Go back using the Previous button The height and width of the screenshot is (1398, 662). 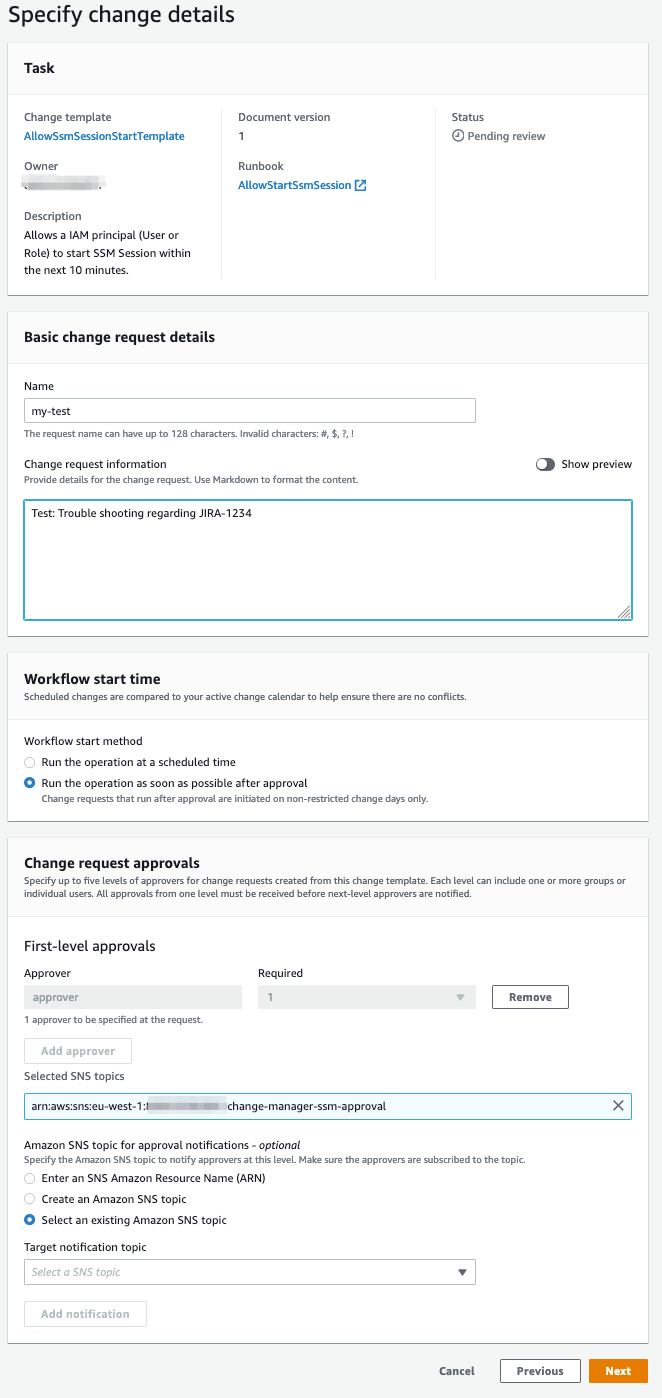click(540, 1371)
